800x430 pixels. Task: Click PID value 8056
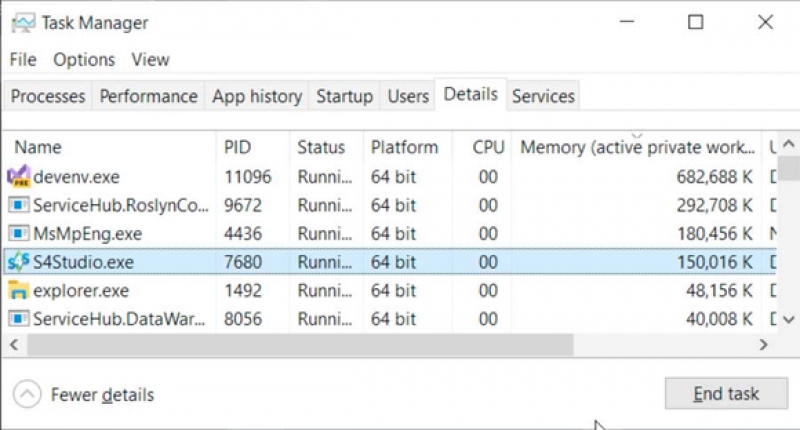243,319
